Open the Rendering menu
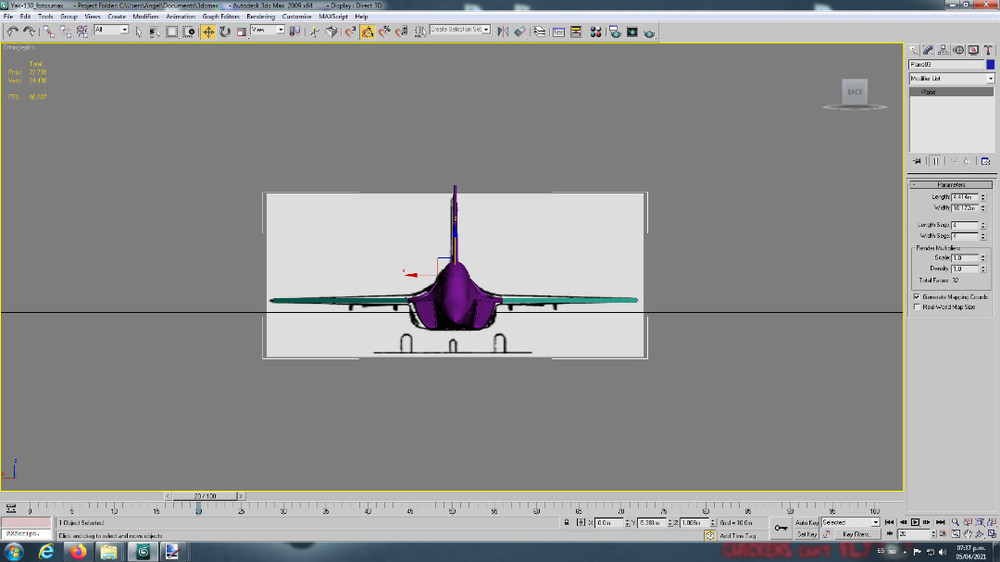The width and height of the screenshot is (1000, 562). [x=260, y=17]
